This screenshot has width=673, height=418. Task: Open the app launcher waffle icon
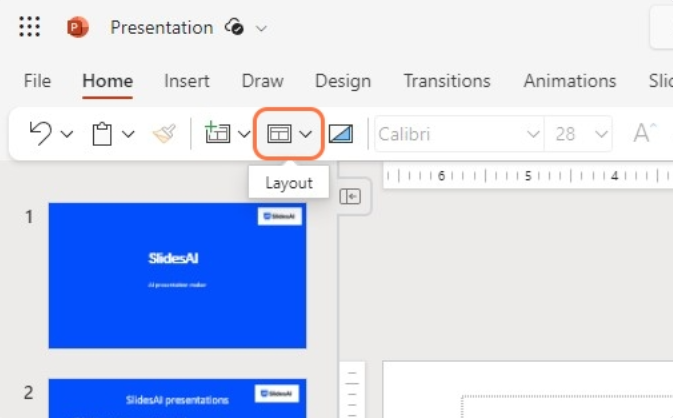pyautogui.click(x=30, y=27)
